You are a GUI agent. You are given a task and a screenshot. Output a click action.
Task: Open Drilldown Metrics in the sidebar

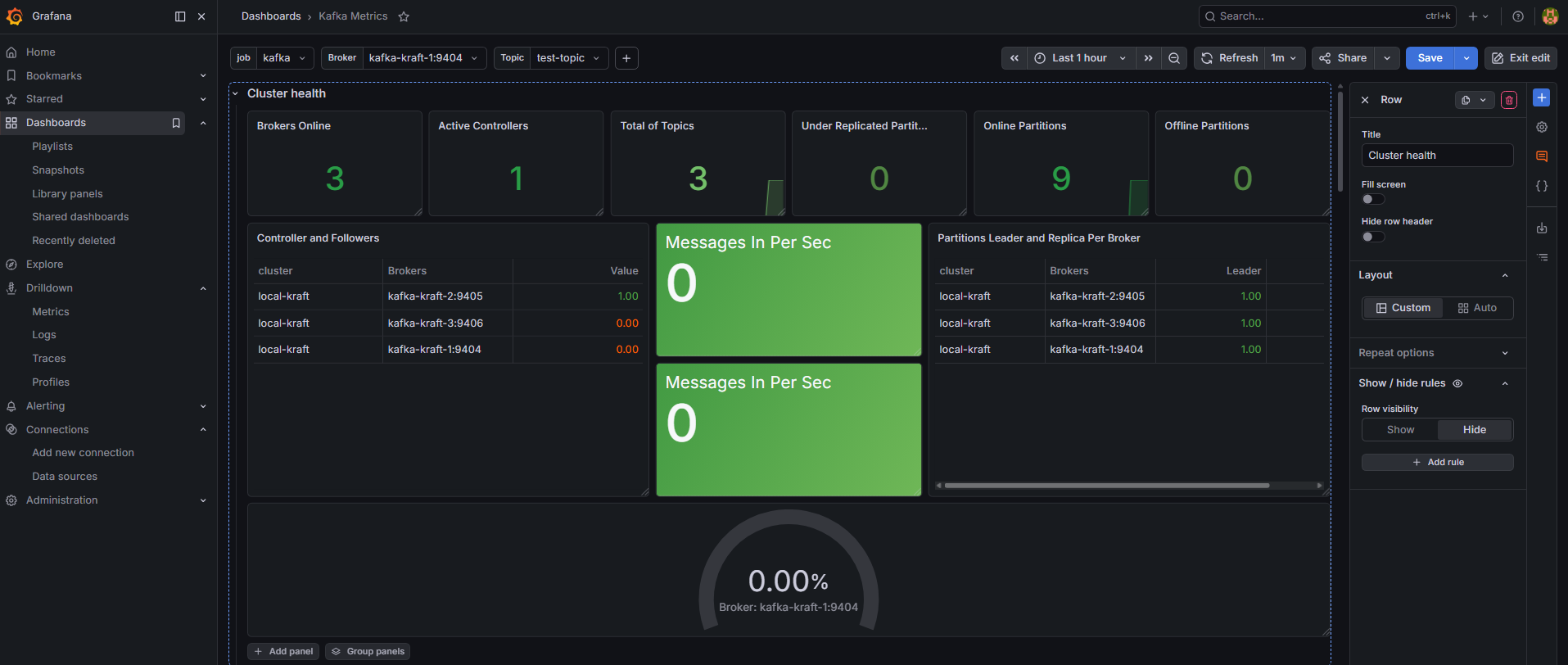(x=51, y=312)
